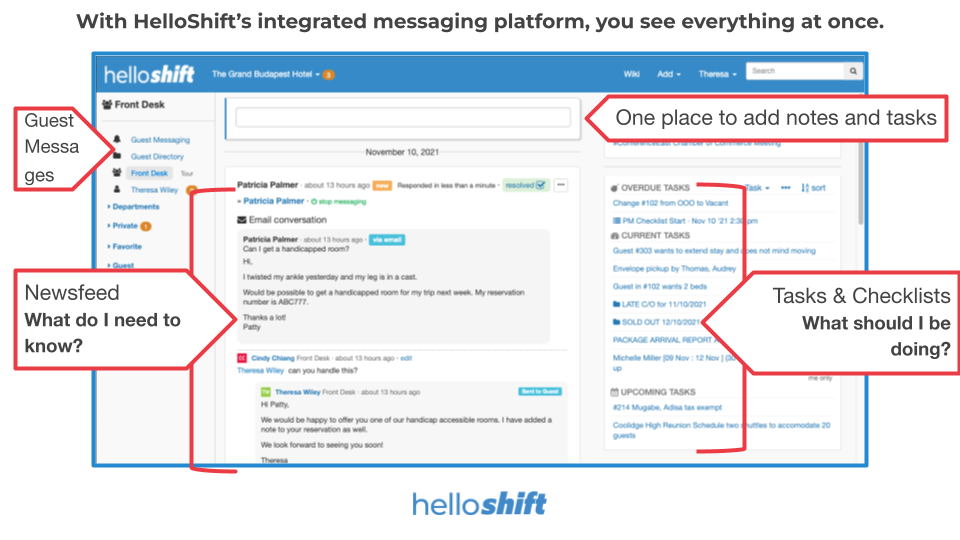Click the person icon beside Theresa Wiley

pos(117,189)
